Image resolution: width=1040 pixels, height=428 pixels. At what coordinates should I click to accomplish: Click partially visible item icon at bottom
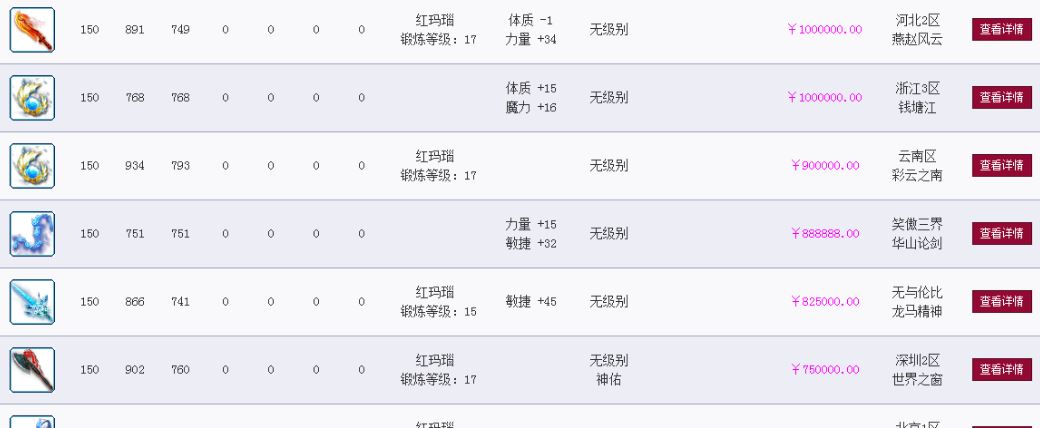click(x=32, y=422)
